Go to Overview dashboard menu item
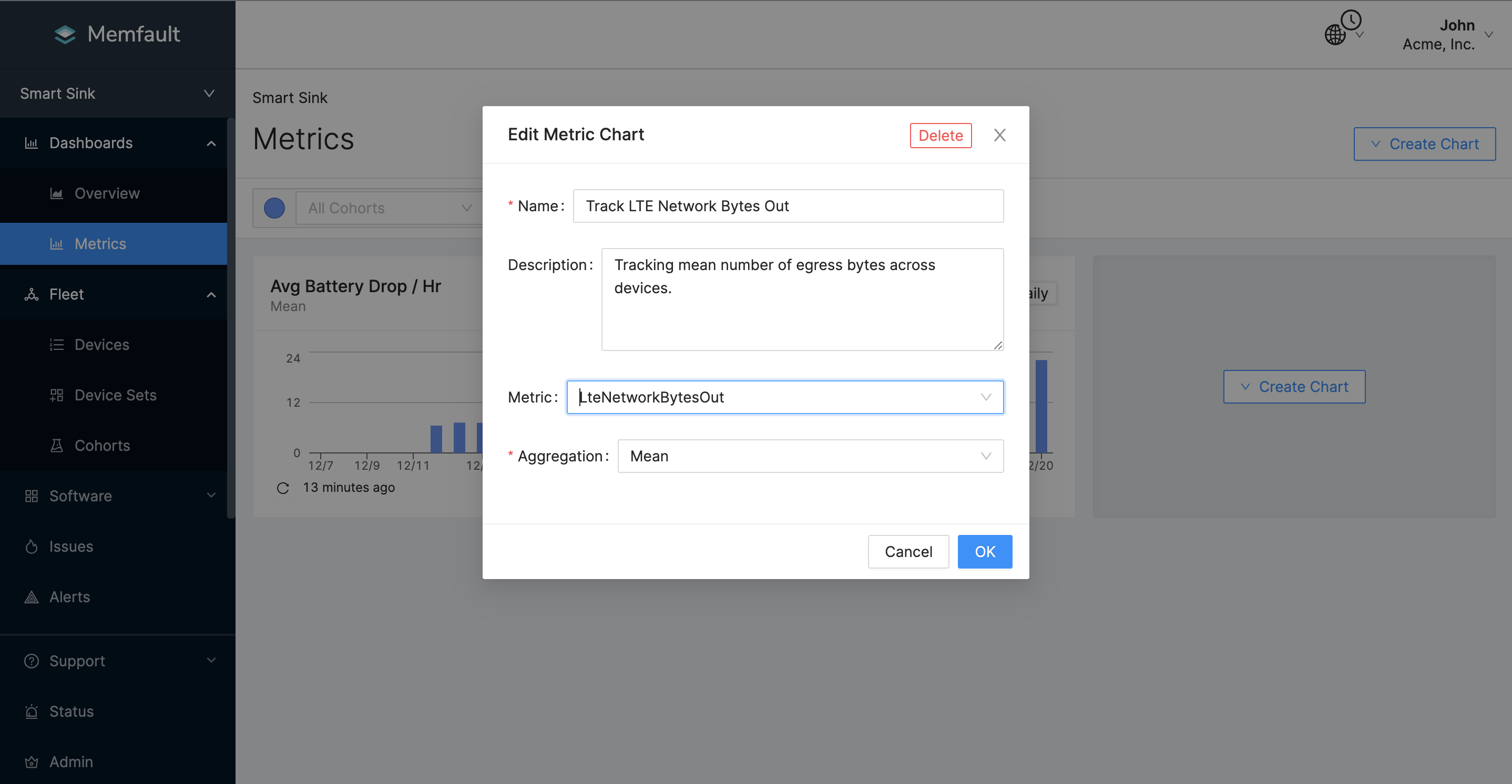The width and height of the screenshot is (1512, 784). 107,194
